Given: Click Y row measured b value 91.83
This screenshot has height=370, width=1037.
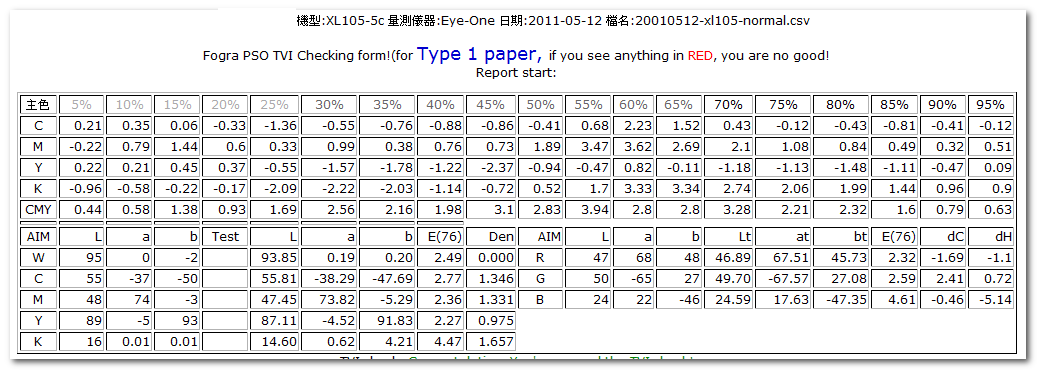Looking at the screenshot, I should tap(387, 321).
